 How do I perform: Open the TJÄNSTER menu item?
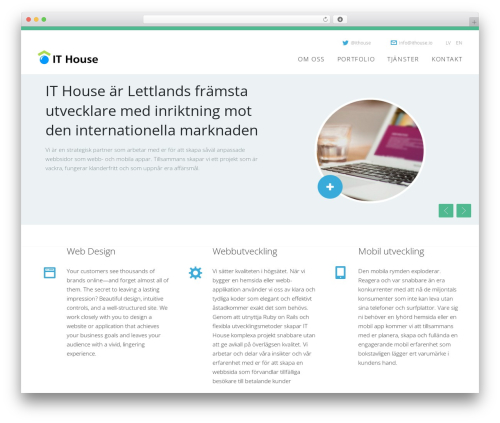tap(403, 59)
